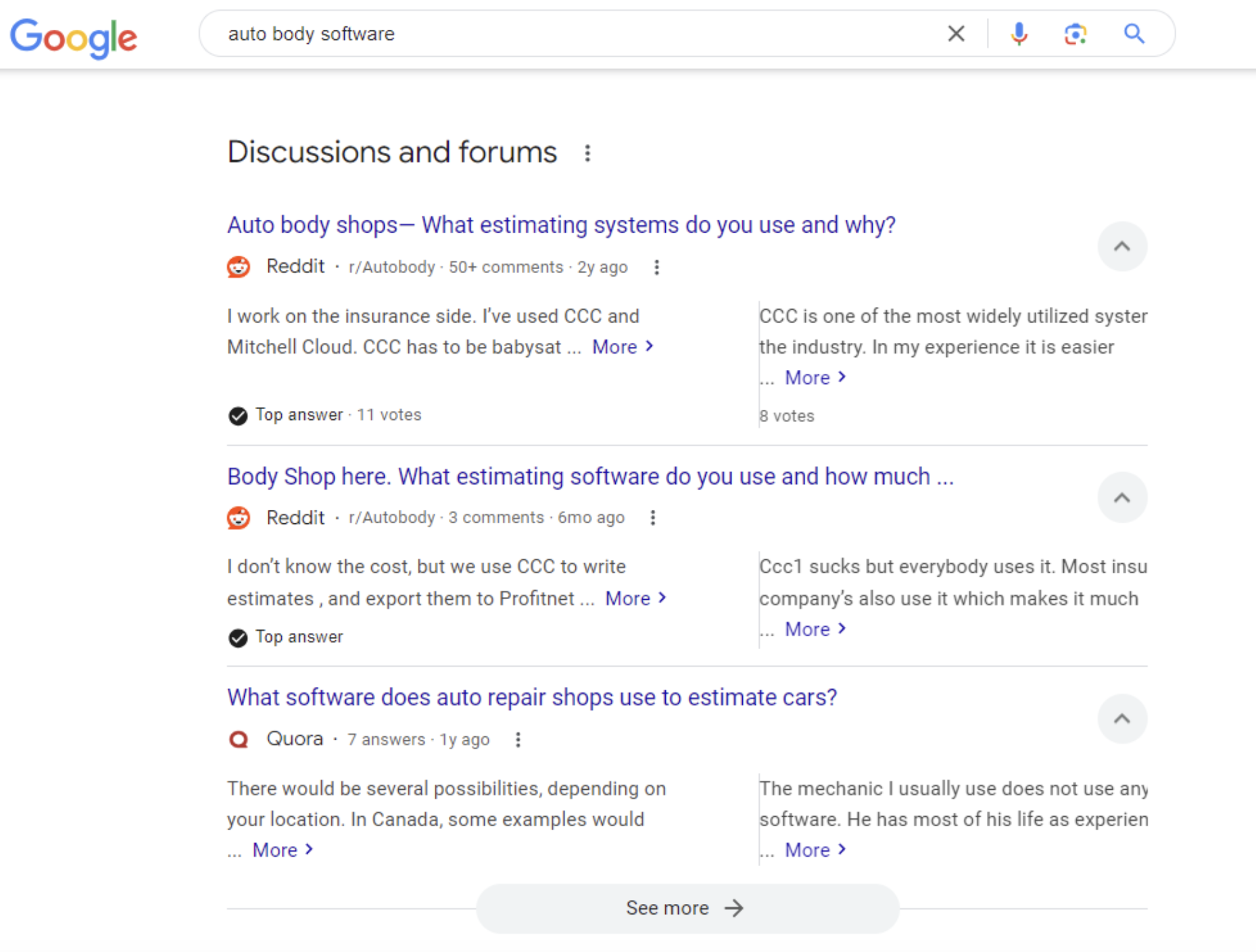This screenshot has width=1256, height=952.
Task: Click See more to load additional discussions
Action: click(686, 908)
